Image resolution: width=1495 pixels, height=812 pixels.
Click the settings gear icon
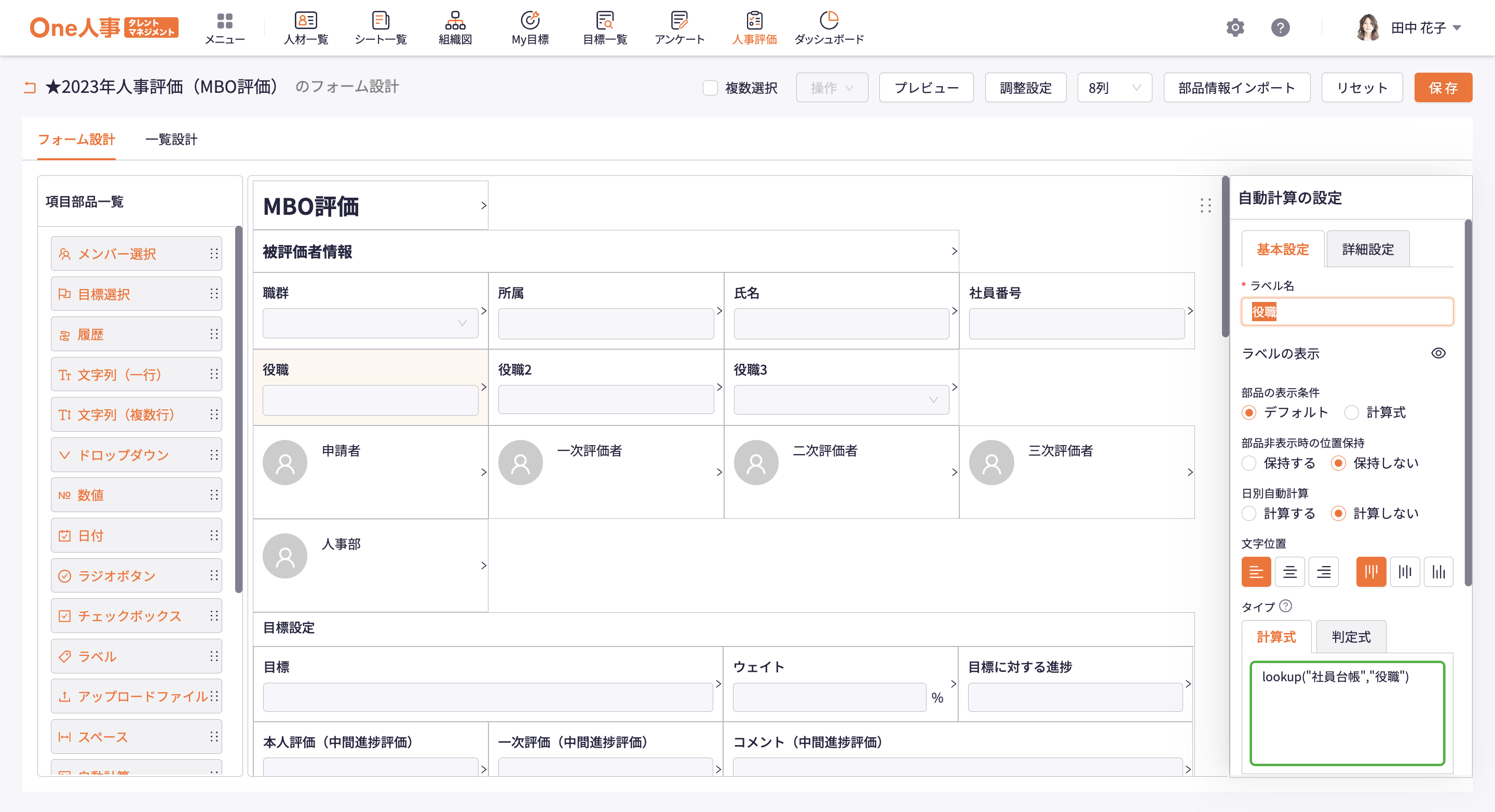pos(1235,27)
